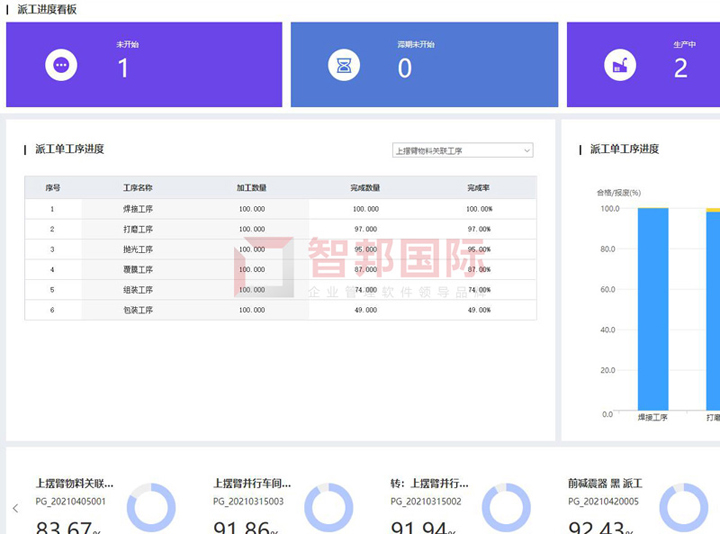Open the 上摆臂物料关联工序 dropdown
Image resolution: width=720 pixels, height=534 pixels.
462,151
